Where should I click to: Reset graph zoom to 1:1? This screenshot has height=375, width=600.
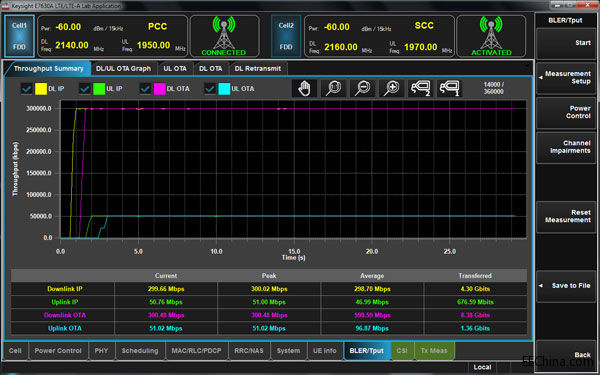coord(333,89)
